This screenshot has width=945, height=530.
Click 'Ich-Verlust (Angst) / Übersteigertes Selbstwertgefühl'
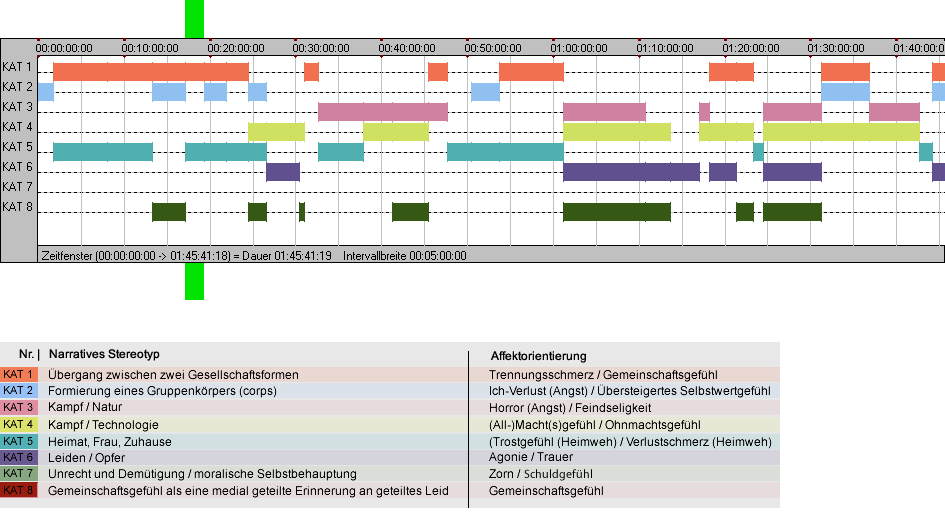[630, 391]
